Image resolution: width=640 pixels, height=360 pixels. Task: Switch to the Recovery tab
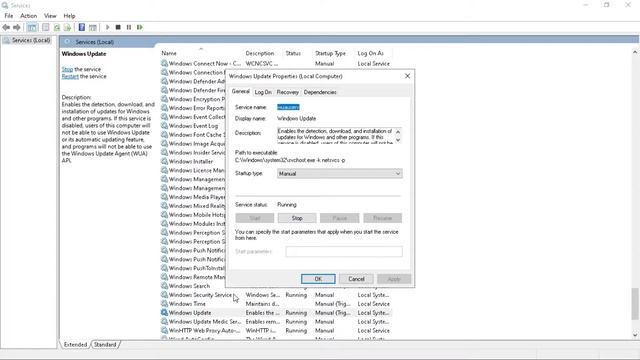[287, 92]
